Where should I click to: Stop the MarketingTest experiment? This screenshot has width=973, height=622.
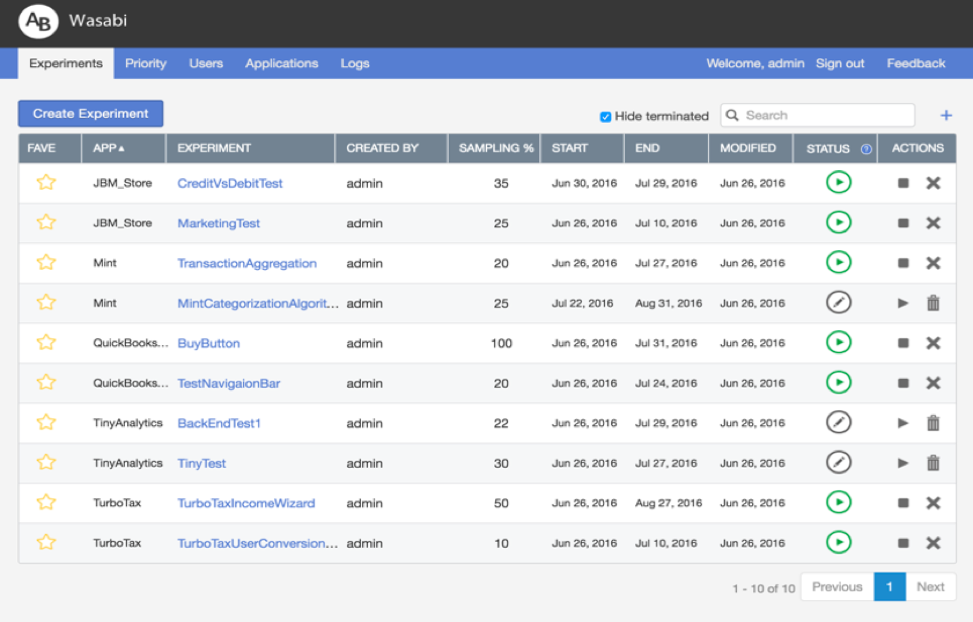(903, 223)
